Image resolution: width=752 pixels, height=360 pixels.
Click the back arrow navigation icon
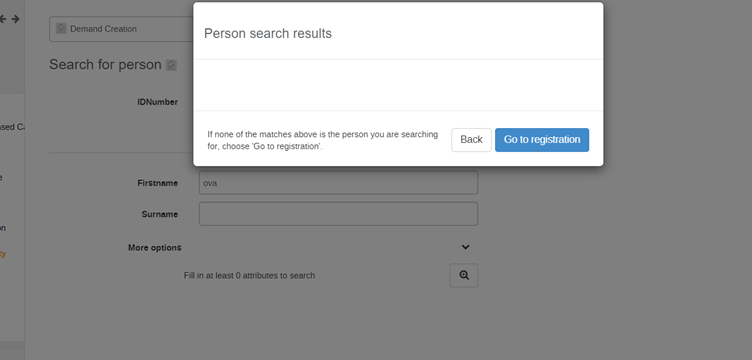[3, 19]
